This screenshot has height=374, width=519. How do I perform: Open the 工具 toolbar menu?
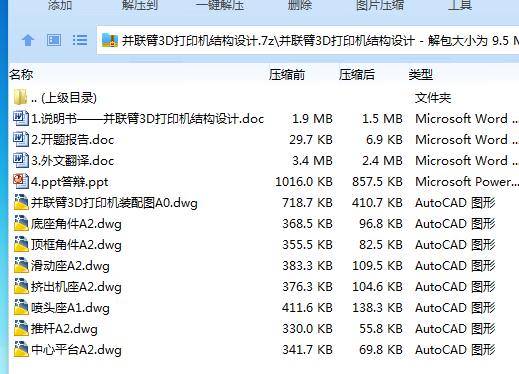[460, 5]
